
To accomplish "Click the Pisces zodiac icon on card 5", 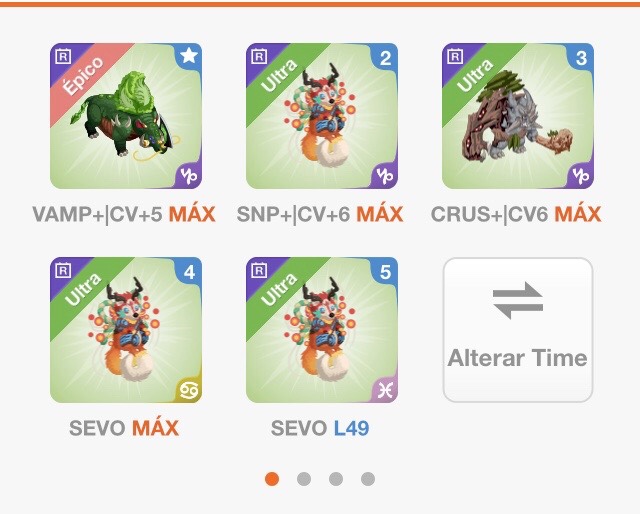I will pos(385,390).
